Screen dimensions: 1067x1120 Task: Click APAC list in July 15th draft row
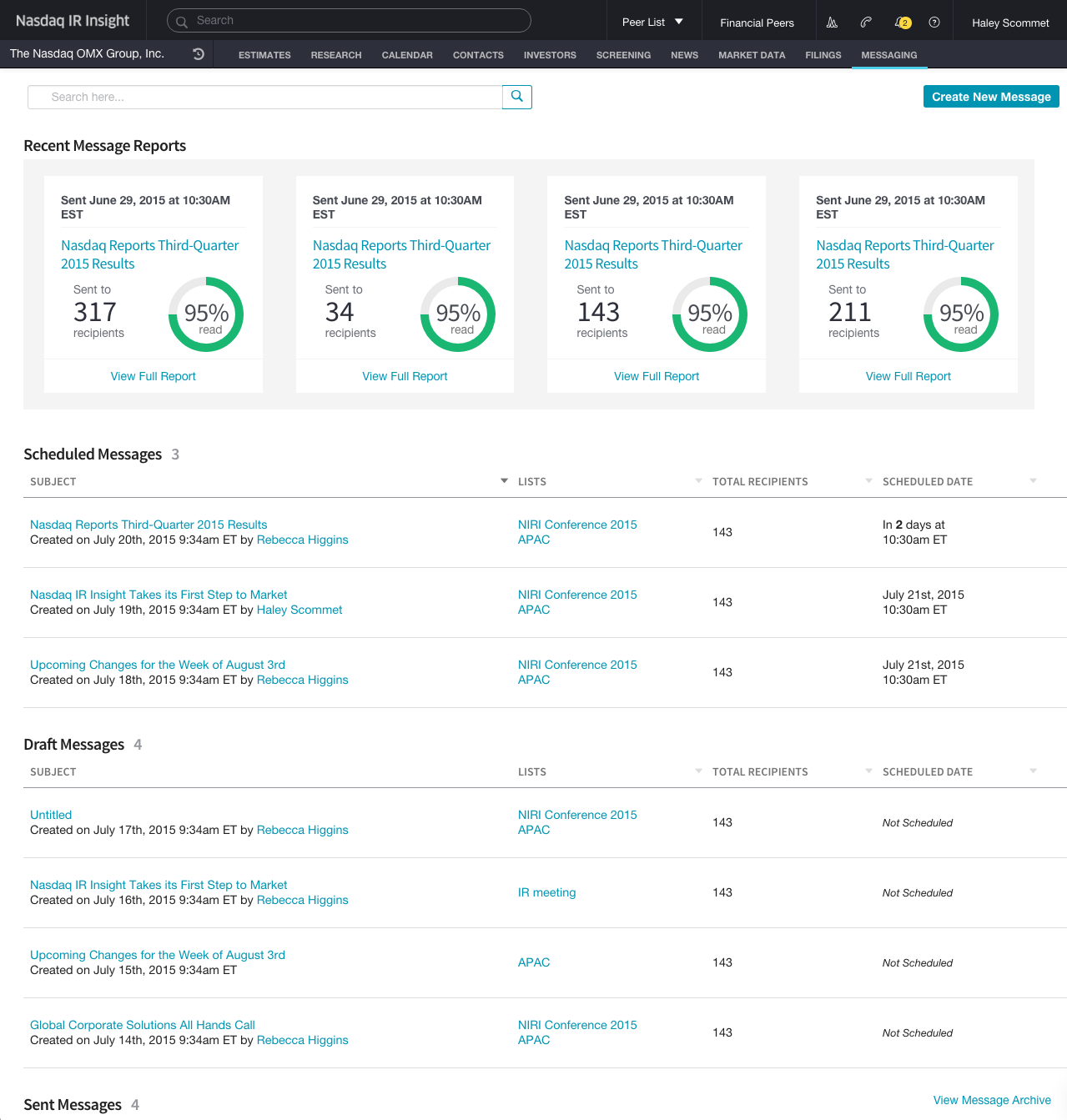point(534,962)
